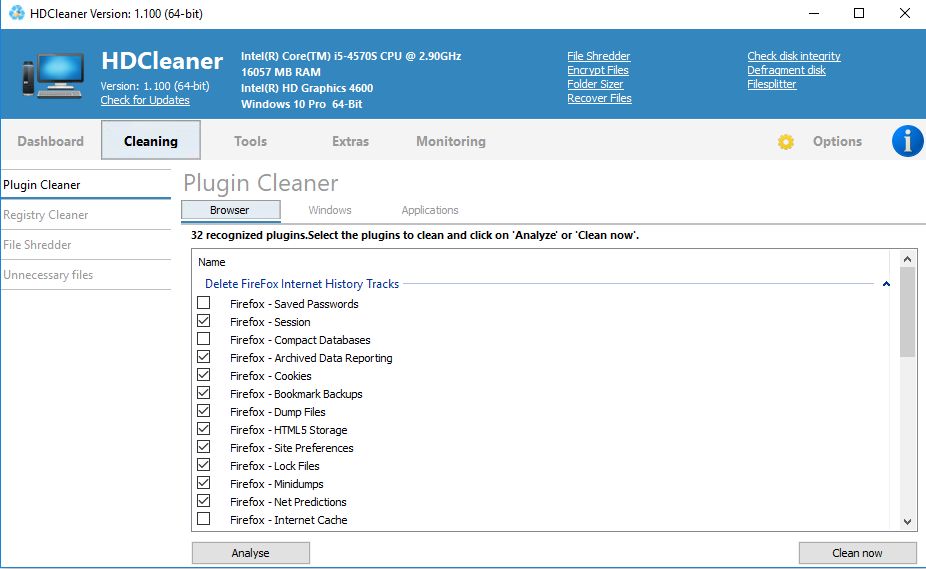The image size is (926, 569).
Task: Open Filesplitter link
Action: coord(771,84)
